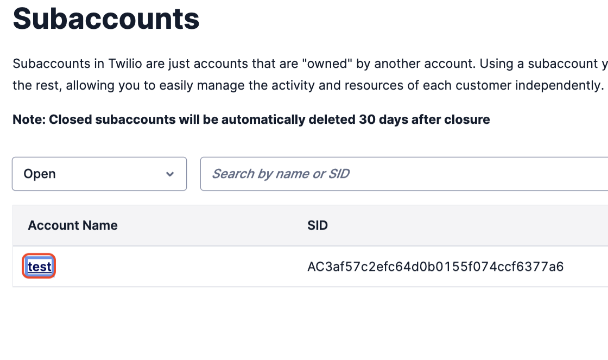Image resolution: width=608 pixels, height=360 pixels.
Task: Click the word 'Open' in status filter
Action: pyautogui.click(x=40, y=174)
